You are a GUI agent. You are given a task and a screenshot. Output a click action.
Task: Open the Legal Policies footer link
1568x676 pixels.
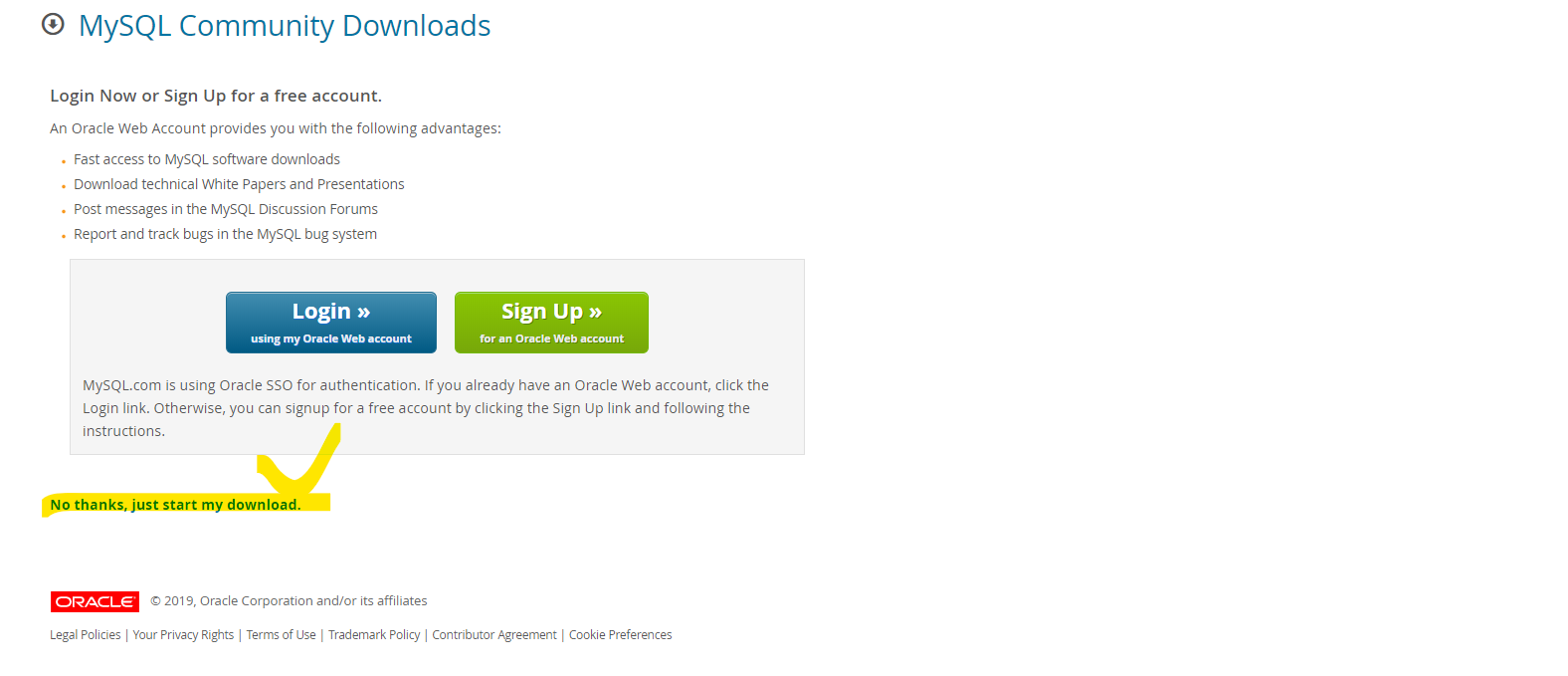point(86,635)
